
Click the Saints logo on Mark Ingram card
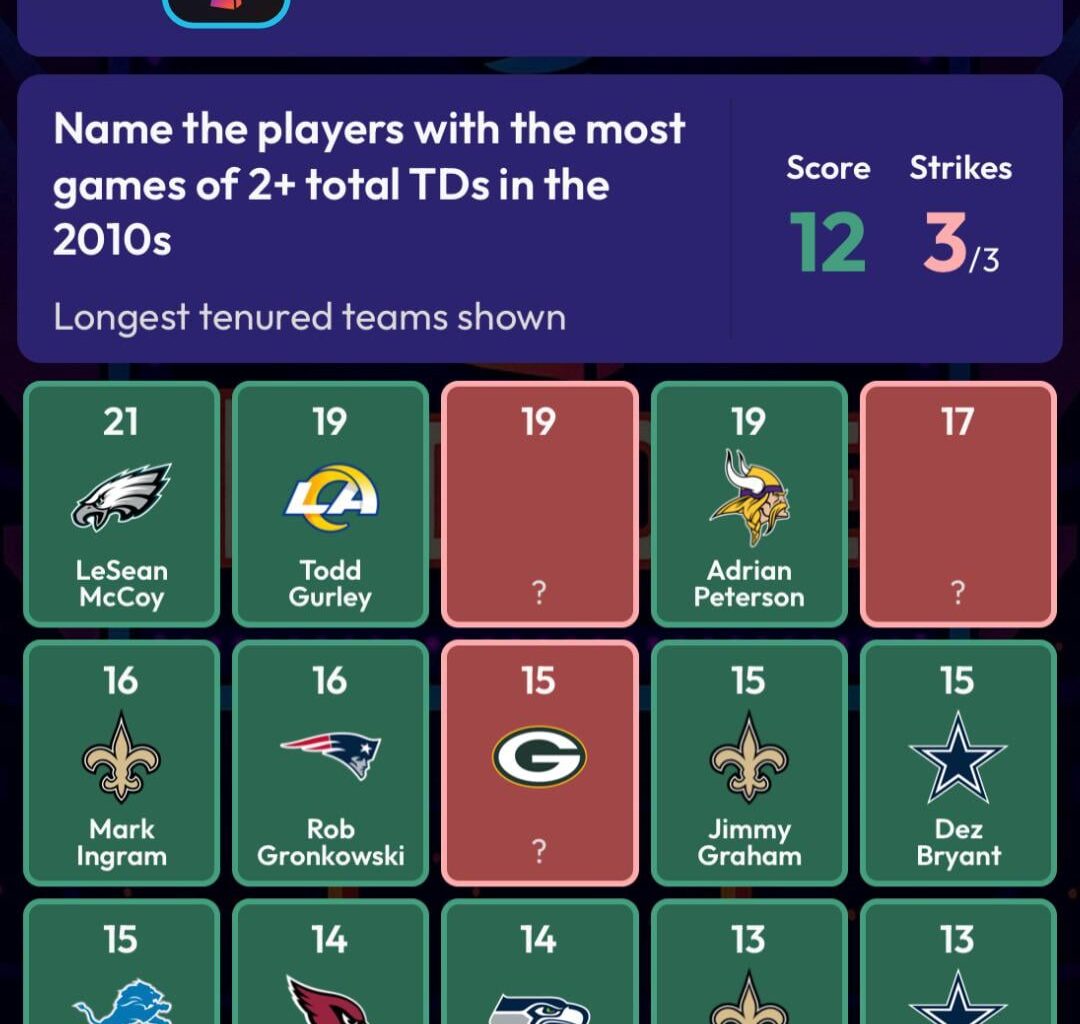tap(121, 755)
